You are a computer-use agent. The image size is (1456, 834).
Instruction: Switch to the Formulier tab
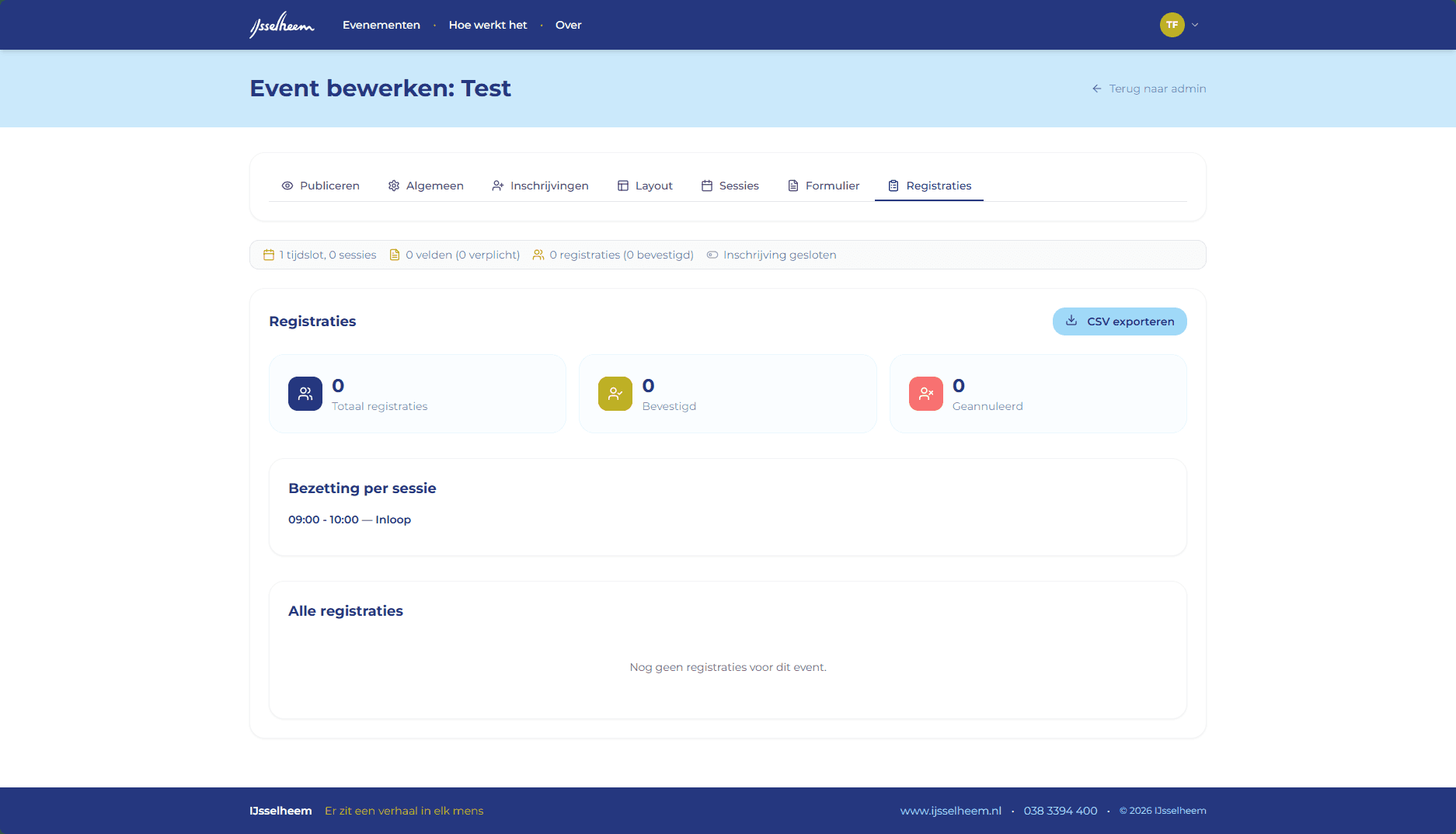pyautogui.click(x=824, y=186)
